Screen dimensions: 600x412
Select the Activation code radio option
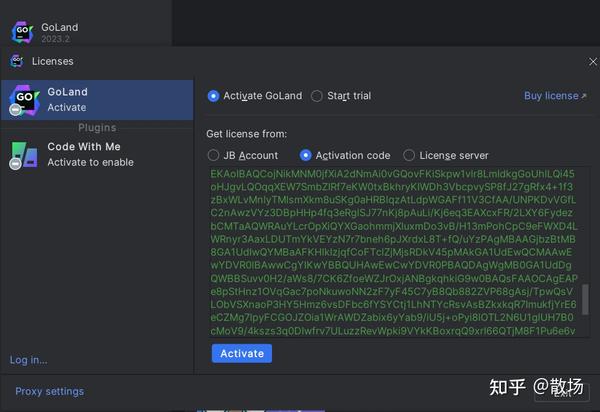(306, 155)
